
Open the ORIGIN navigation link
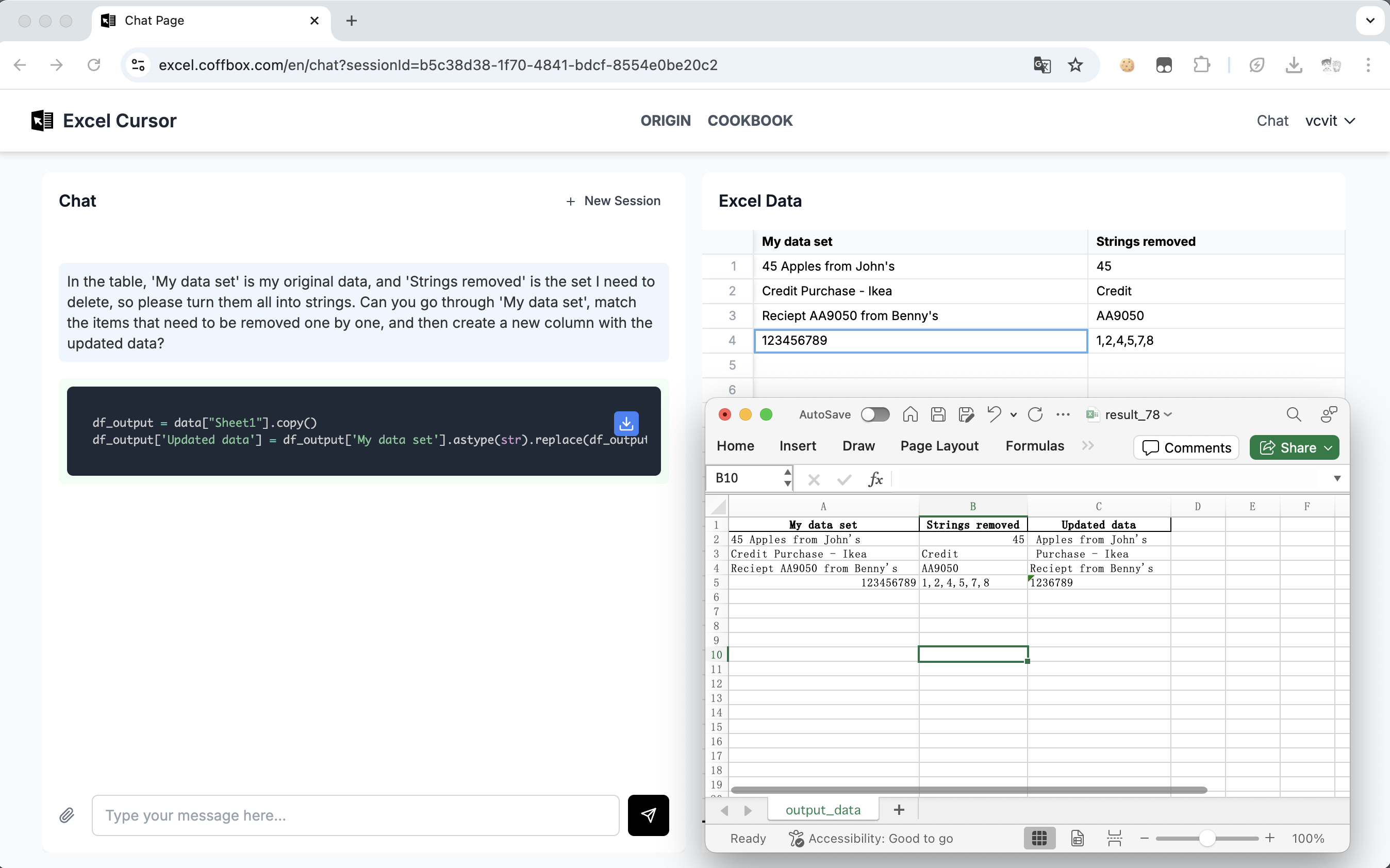pyautogui.click(x=666, y=121)
